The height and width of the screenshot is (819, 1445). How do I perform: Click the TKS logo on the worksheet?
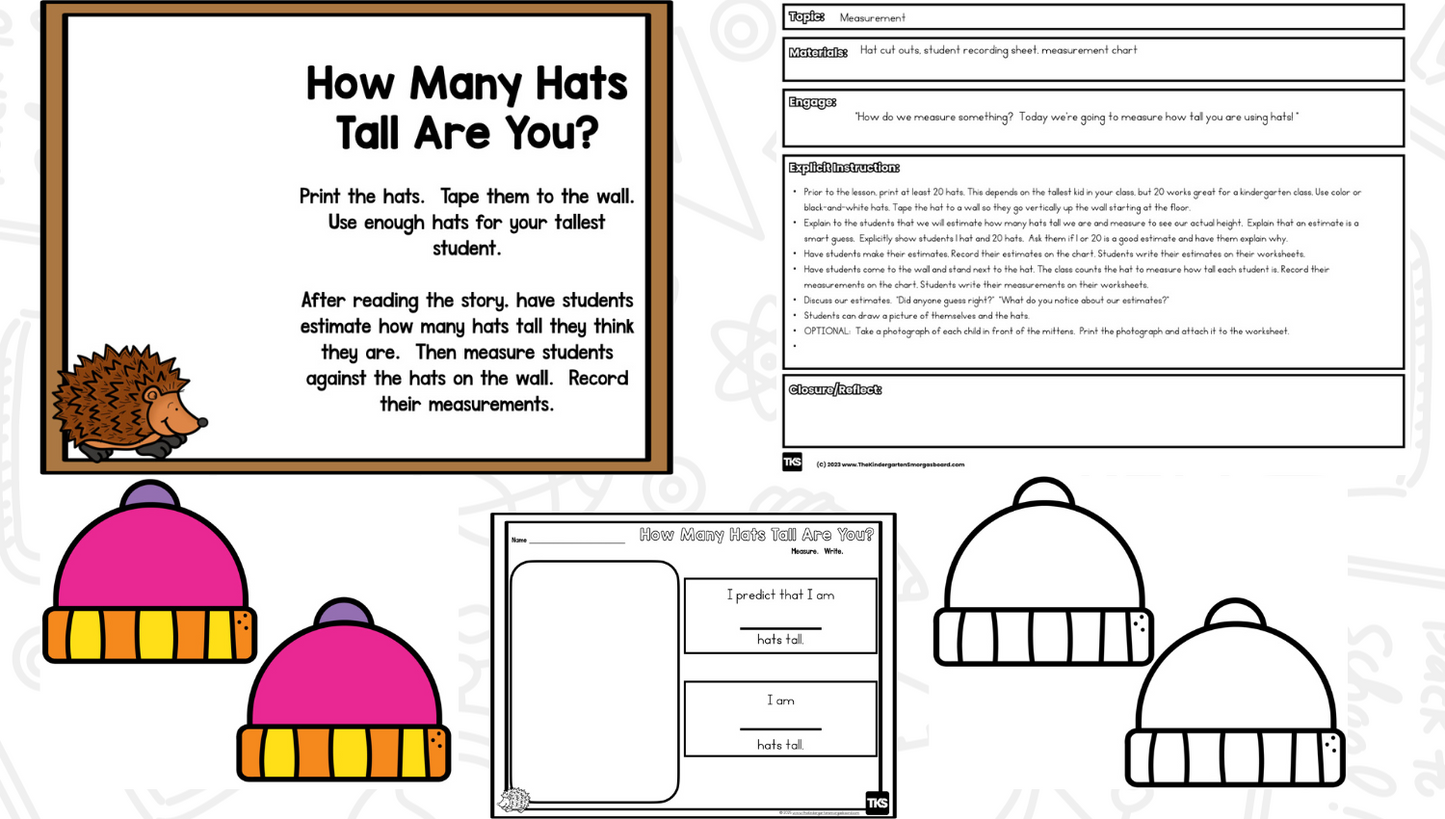[876, 801]
